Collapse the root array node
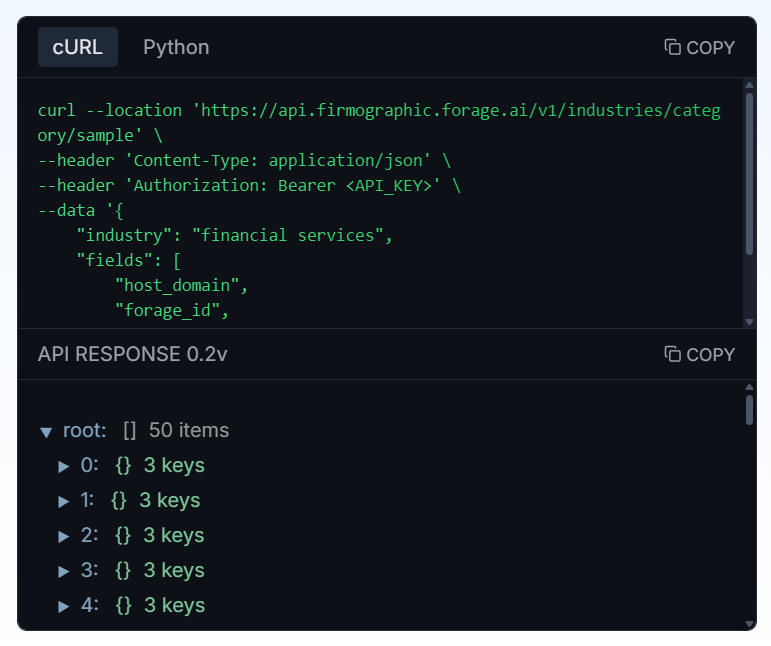 coord(46,432)
